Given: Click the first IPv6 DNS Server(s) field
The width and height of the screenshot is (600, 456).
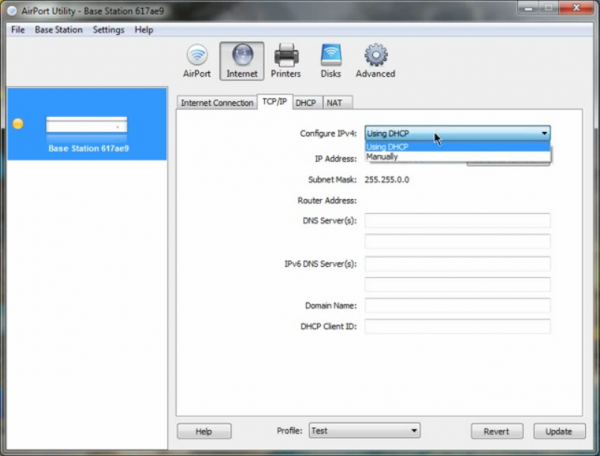Looking at the screenshot, I should (x=458, y=264).
